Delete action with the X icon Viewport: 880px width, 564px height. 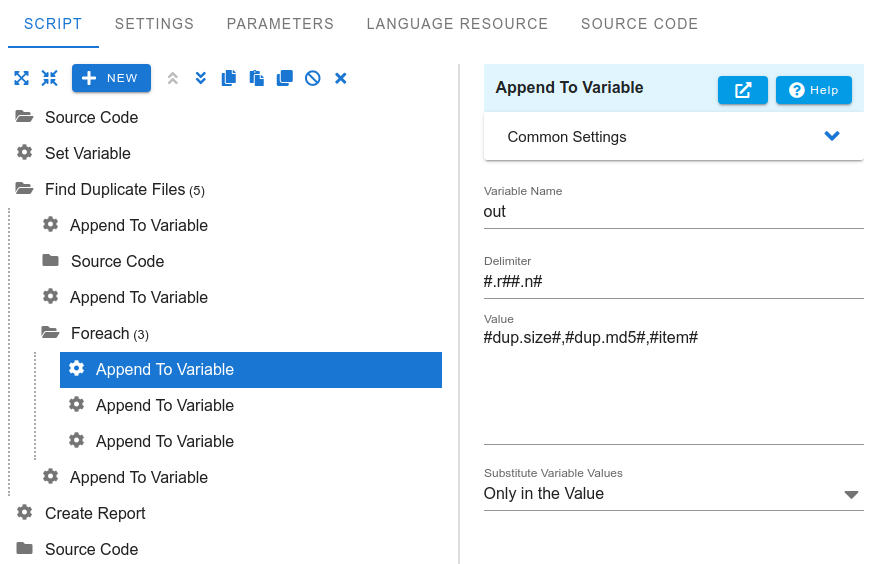click(341, 78)
